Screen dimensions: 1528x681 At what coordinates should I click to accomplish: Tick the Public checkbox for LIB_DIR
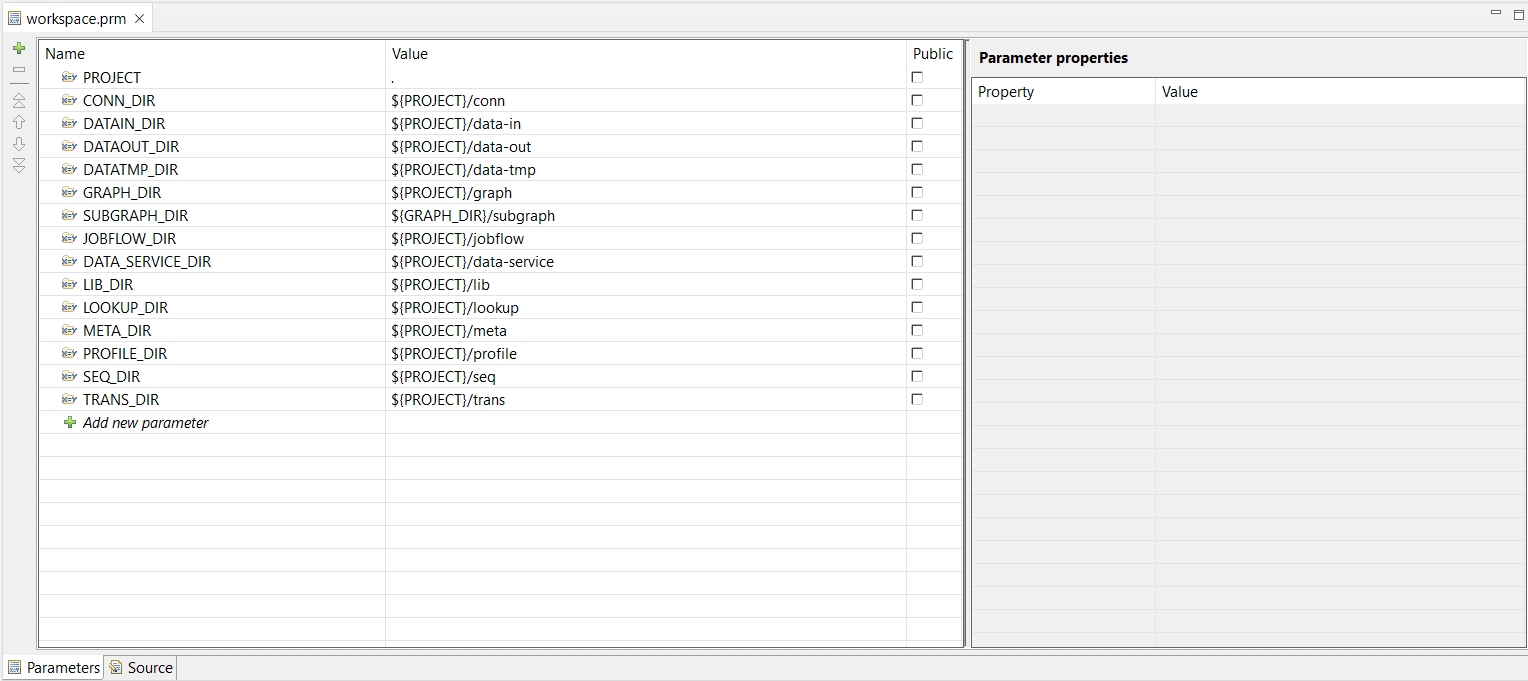tap(917, 285)
